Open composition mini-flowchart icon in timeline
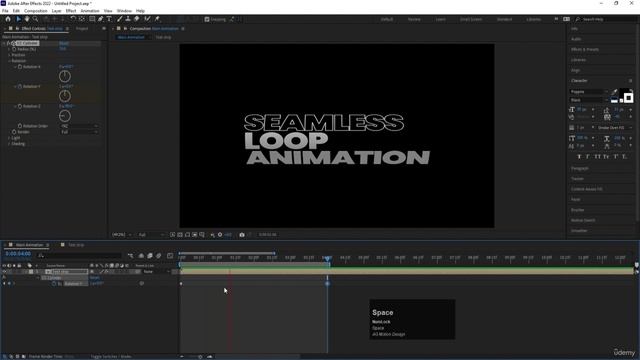 tap(130, 256)
